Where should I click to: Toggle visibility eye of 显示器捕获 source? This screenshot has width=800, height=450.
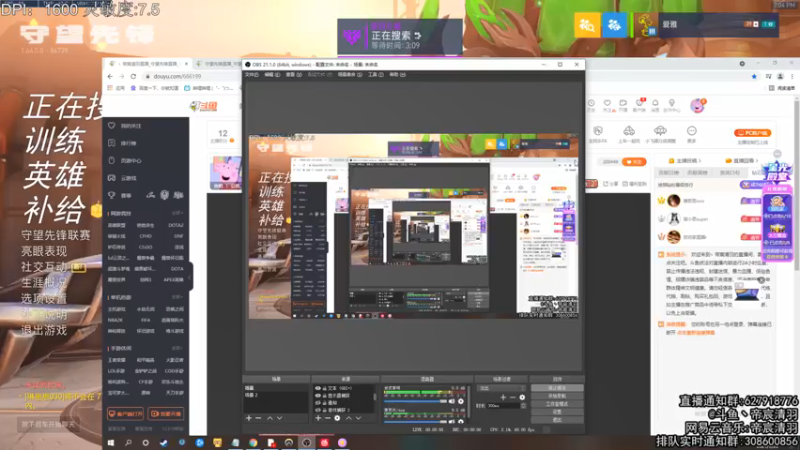[318, 395]
